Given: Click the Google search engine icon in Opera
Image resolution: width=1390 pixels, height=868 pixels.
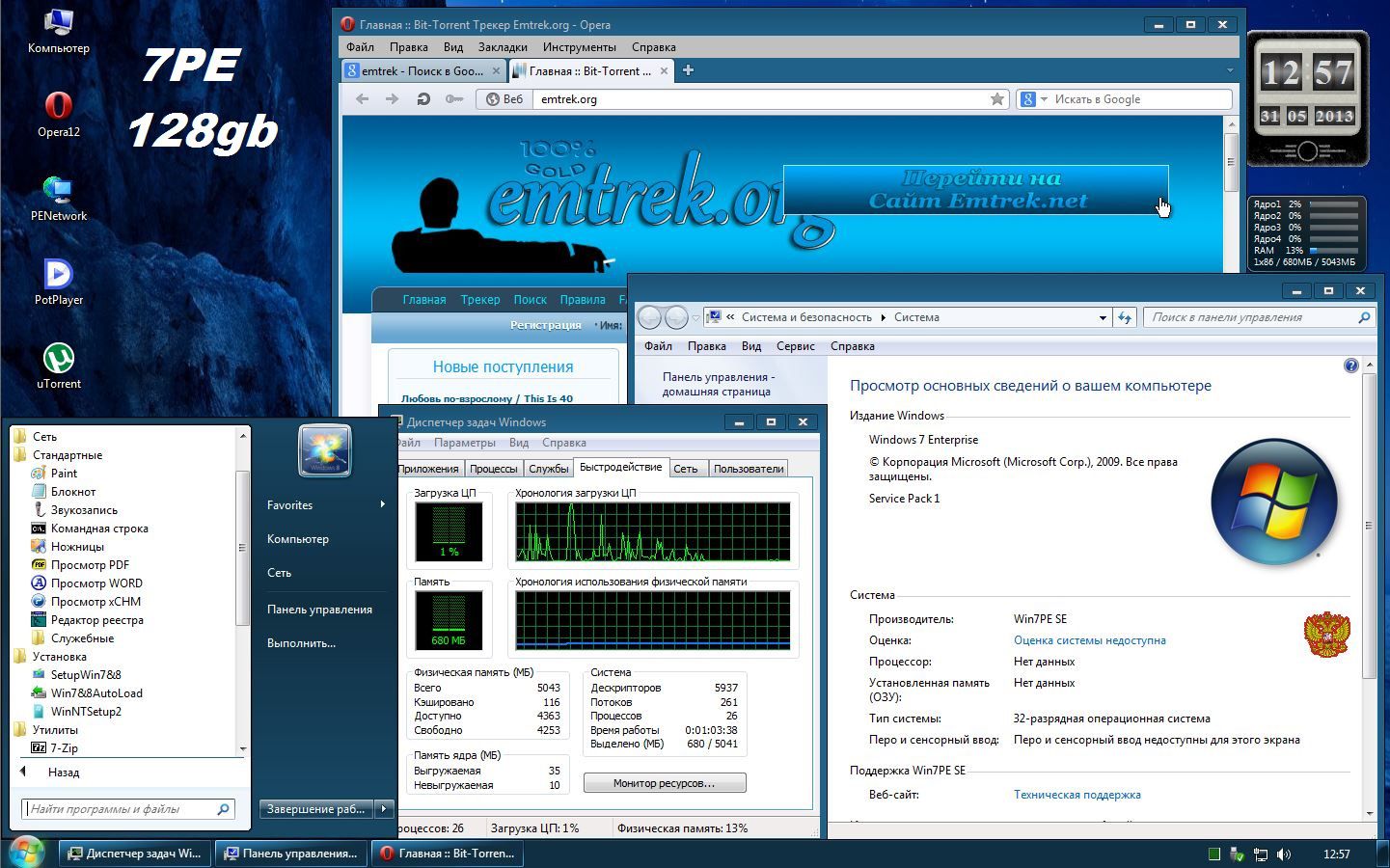Looking at the screenshot, I should 1028,98.
